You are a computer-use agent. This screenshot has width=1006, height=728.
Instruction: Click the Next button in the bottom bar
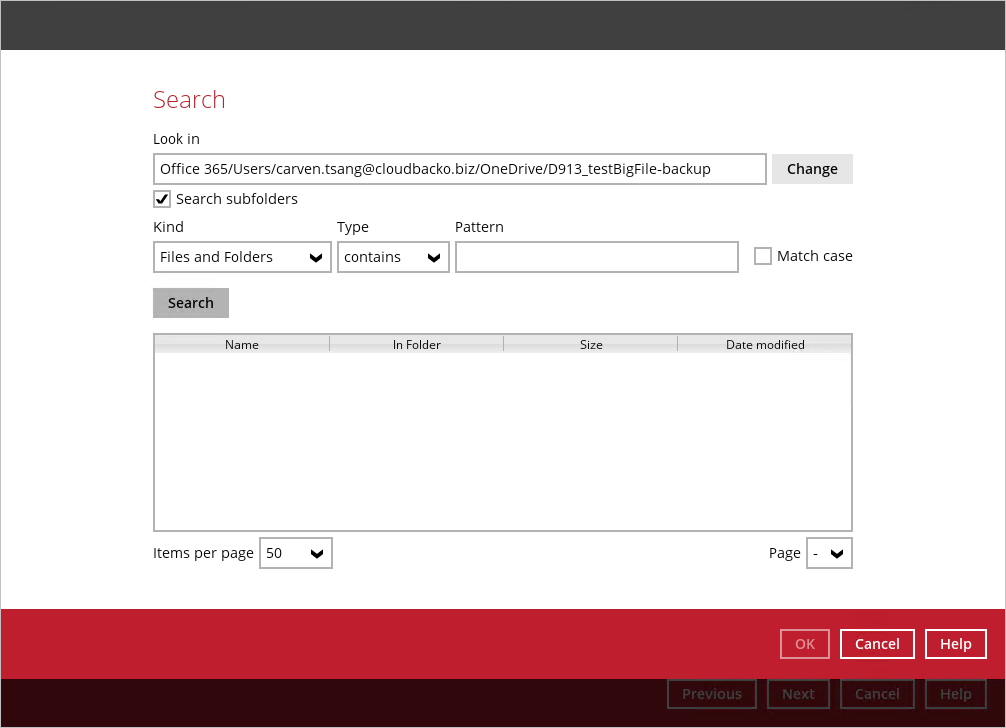(x=798, y=694)
